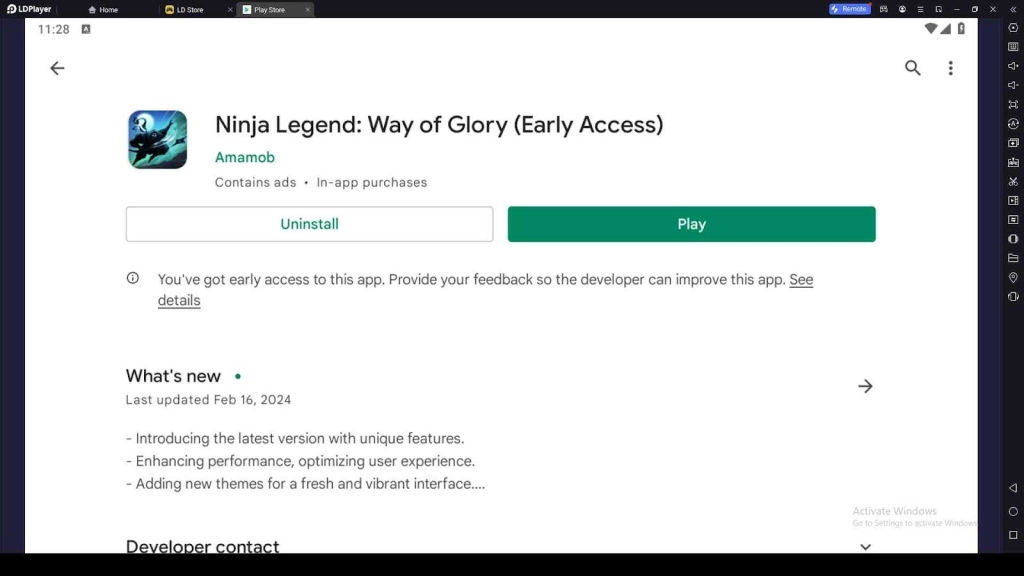
Task: Open keyboard mapping icon
Action: click(1013, 47)
